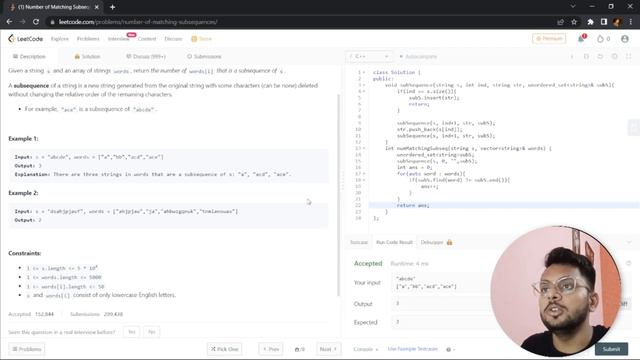Submit the solution with Submit button
This screenshot has height=360, width=640.
[611, 349]
